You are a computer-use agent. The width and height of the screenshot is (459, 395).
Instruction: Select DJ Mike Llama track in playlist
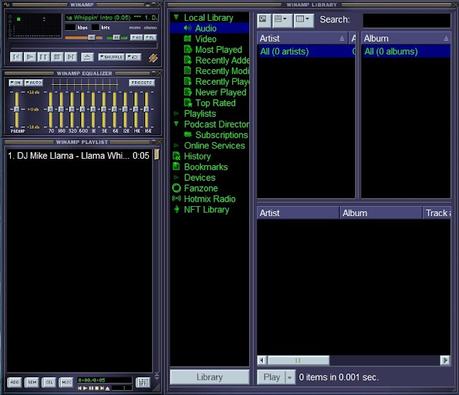[x=79, y=156]
